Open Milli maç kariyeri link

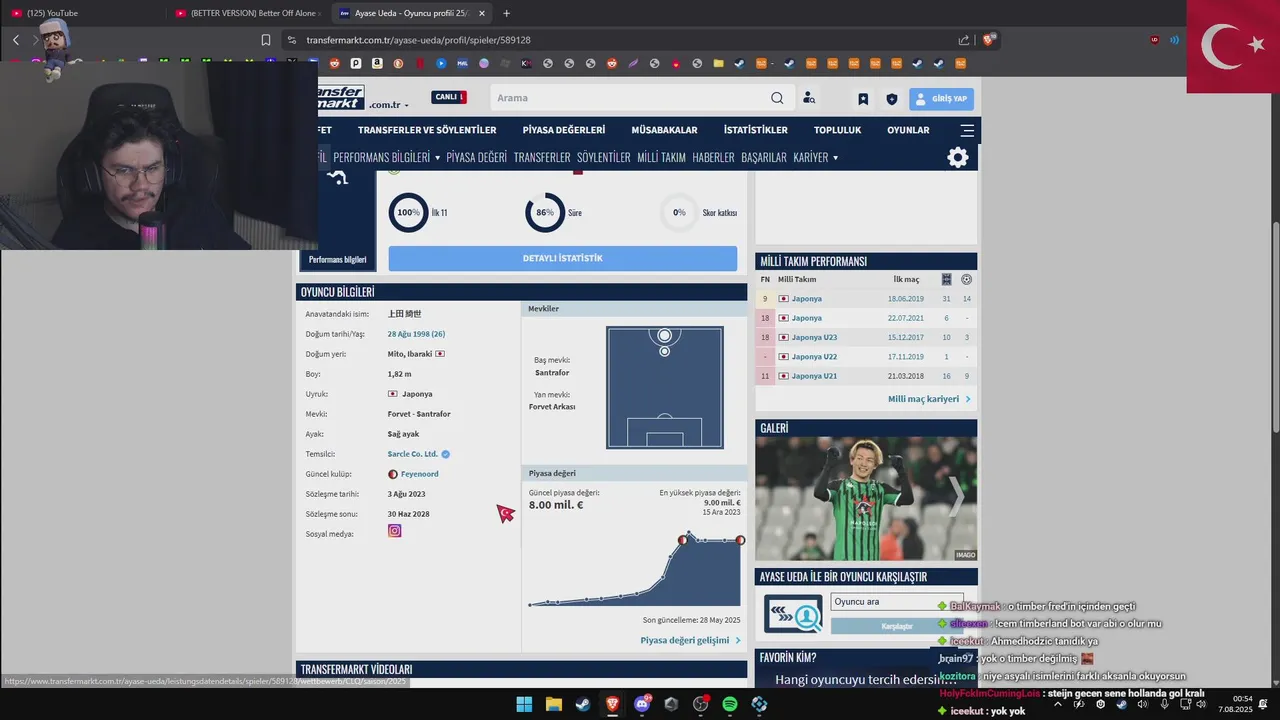coord(929,399)
